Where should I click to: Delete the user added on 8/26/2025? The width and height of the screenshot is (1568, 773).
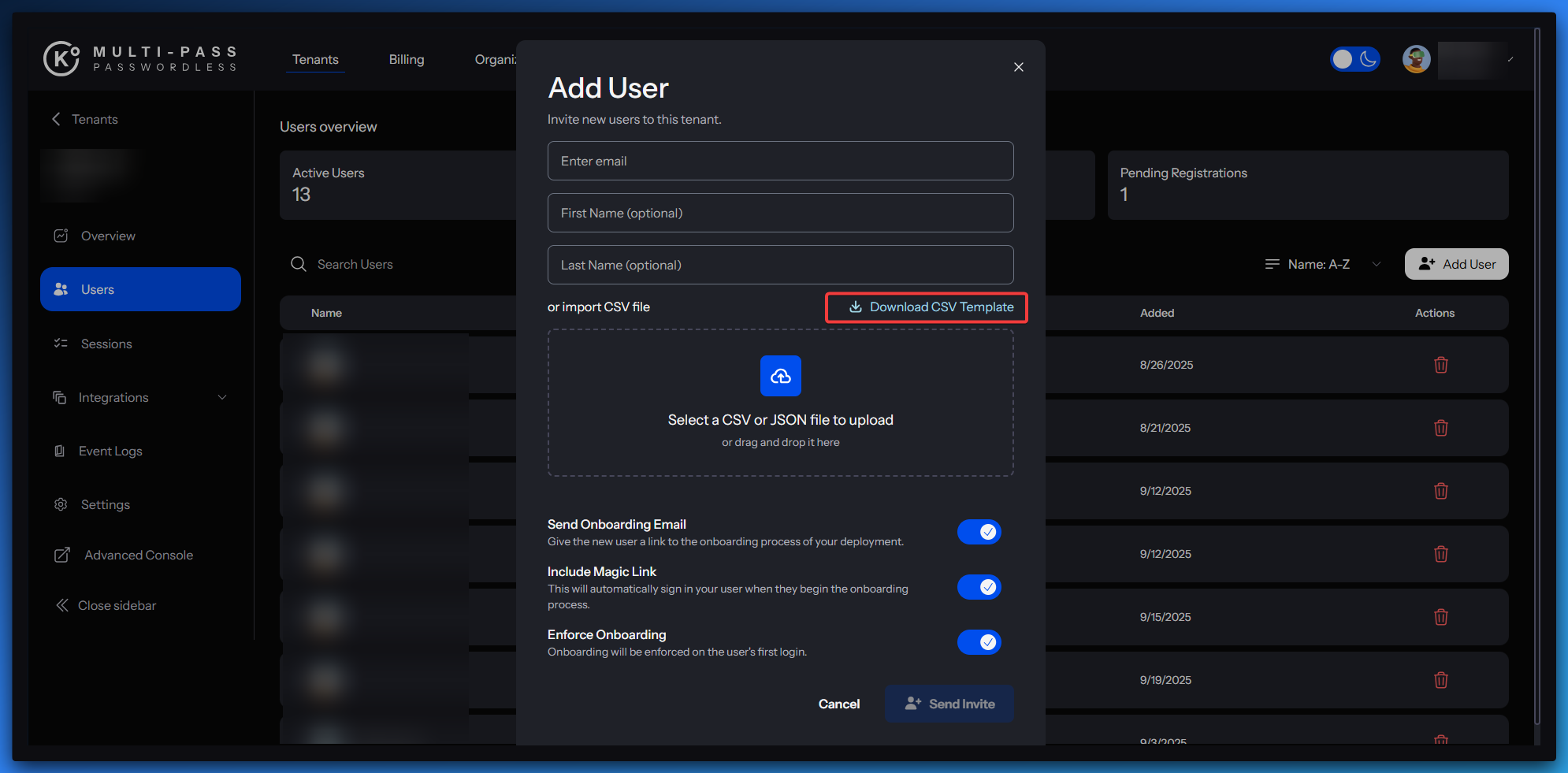[x=1440, y=365]
